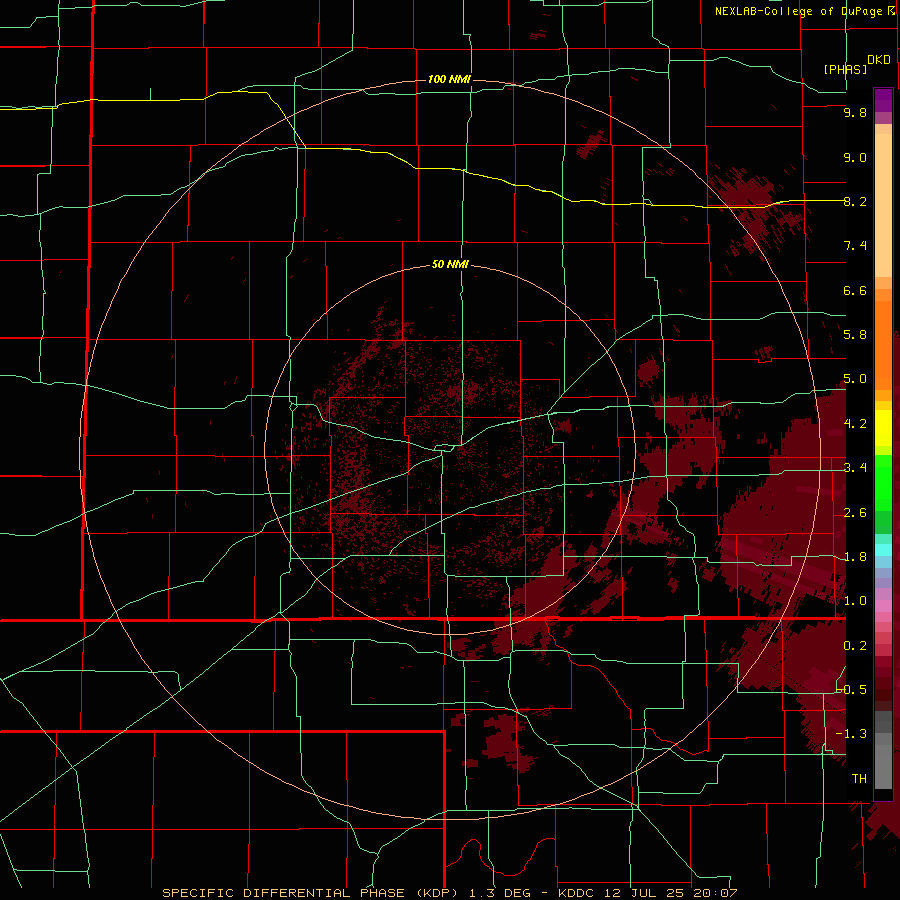Select the 0.2 scale value

click(x=855, y=646)
